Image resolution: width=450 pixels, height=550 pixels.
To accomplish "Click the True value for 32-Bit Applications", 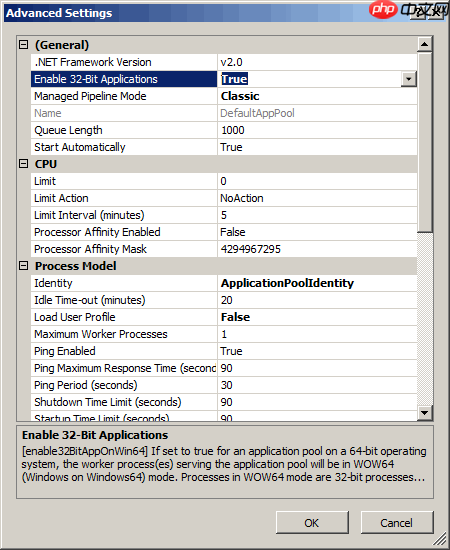I will coord(234,79).
